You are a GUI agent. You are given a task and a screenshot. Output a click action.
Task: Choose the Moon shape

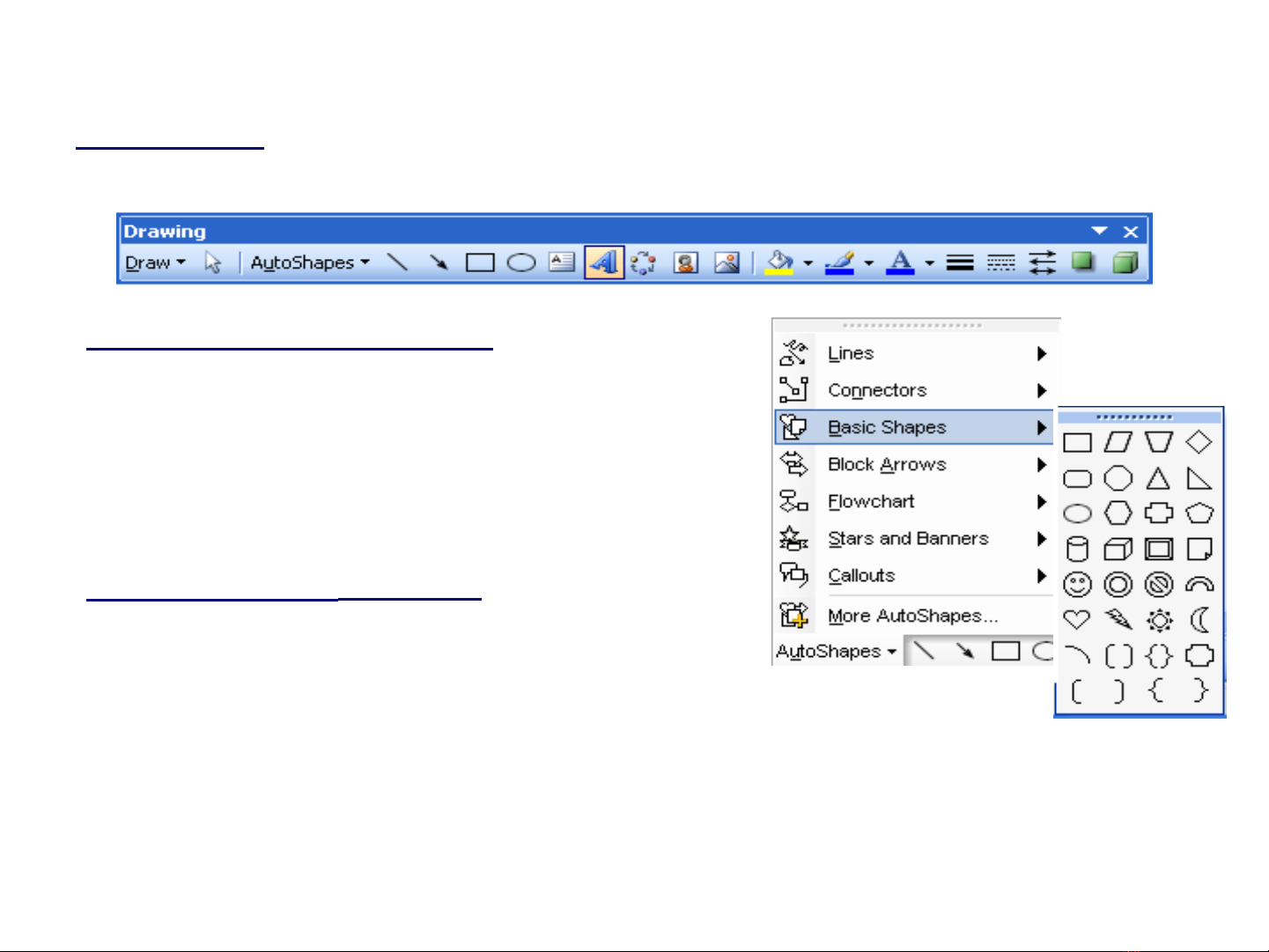coord(1199,620)
